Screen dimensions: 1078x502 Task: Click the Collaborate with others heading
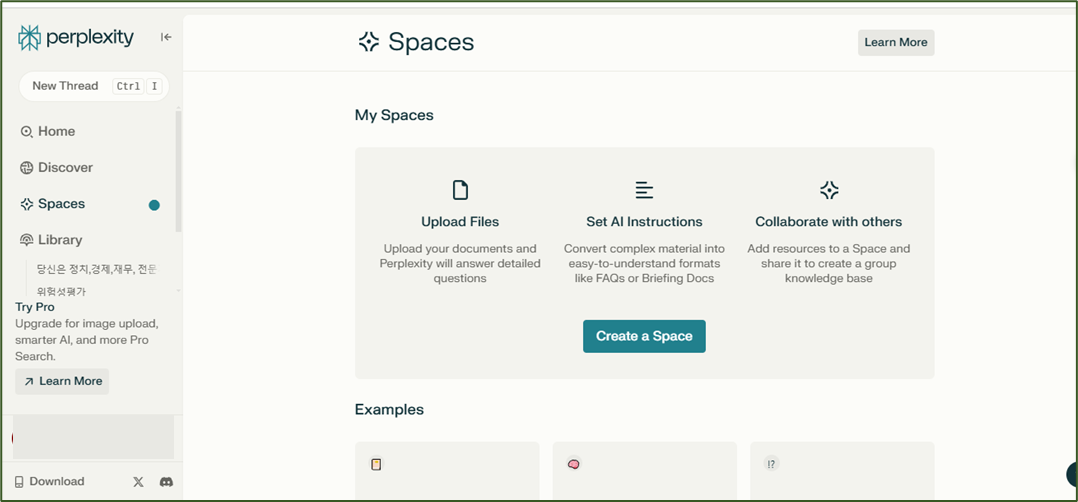pos(828,222)
